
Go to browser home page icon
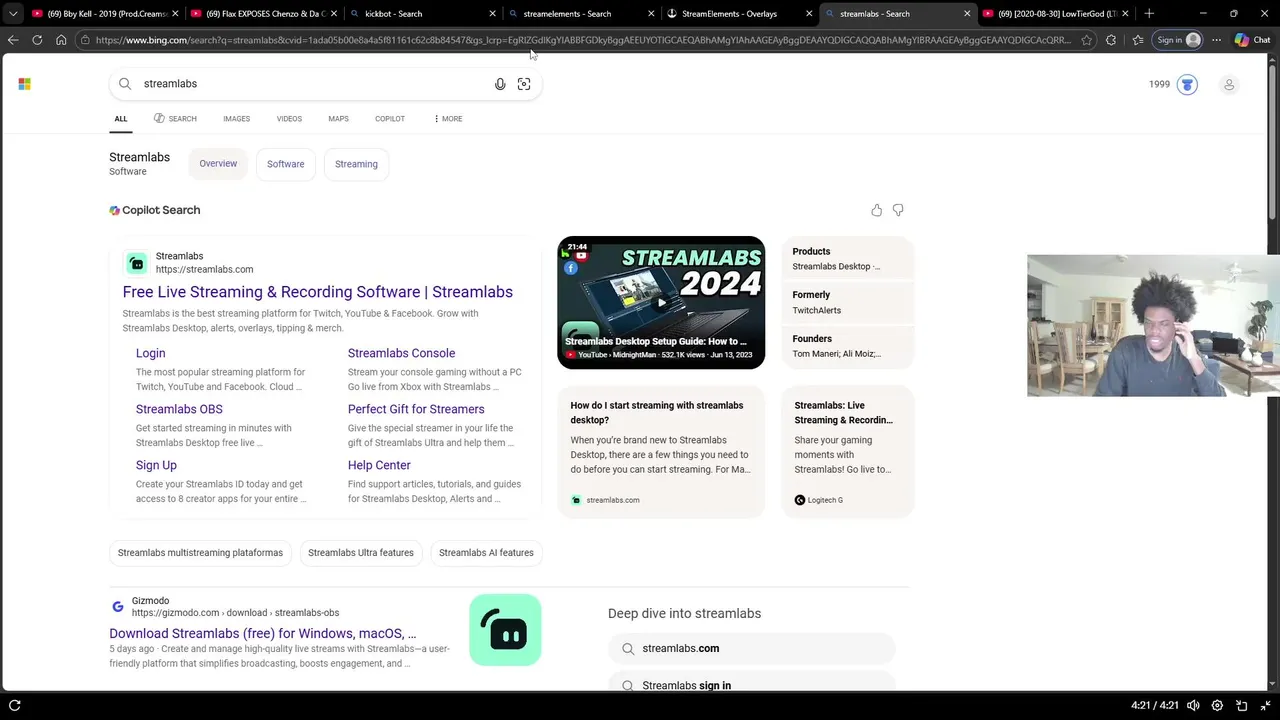61,40
